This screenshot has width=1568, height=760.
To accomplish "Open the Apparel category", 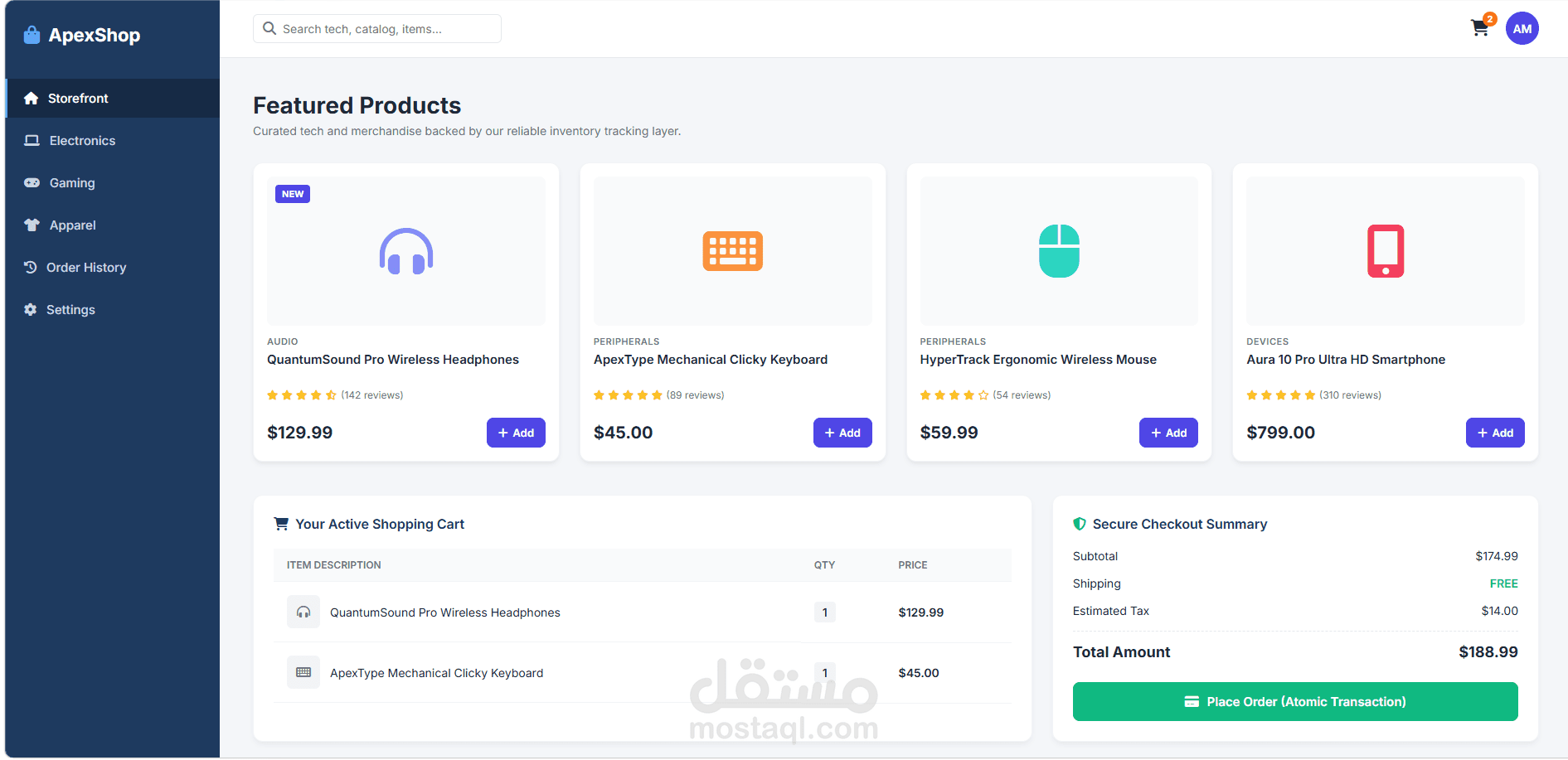I will pyautogui.click(x=113, y=225).
